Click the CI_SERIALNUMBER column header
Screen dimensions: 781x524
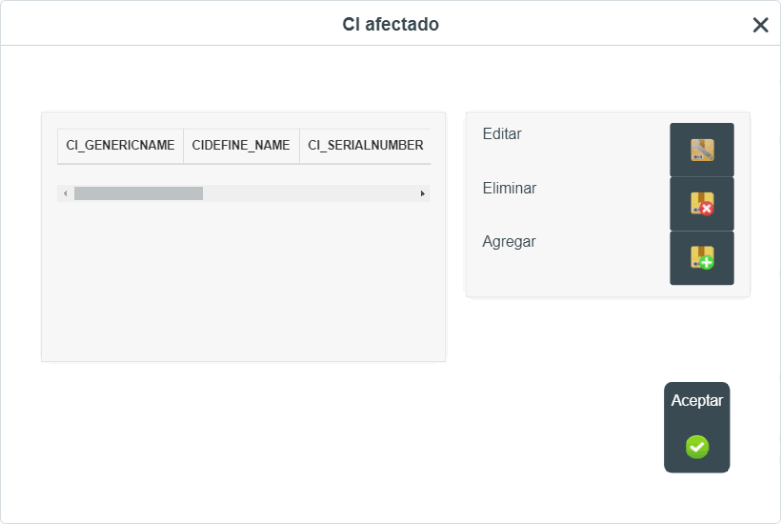pyautogui.click(x=365, y=145)
